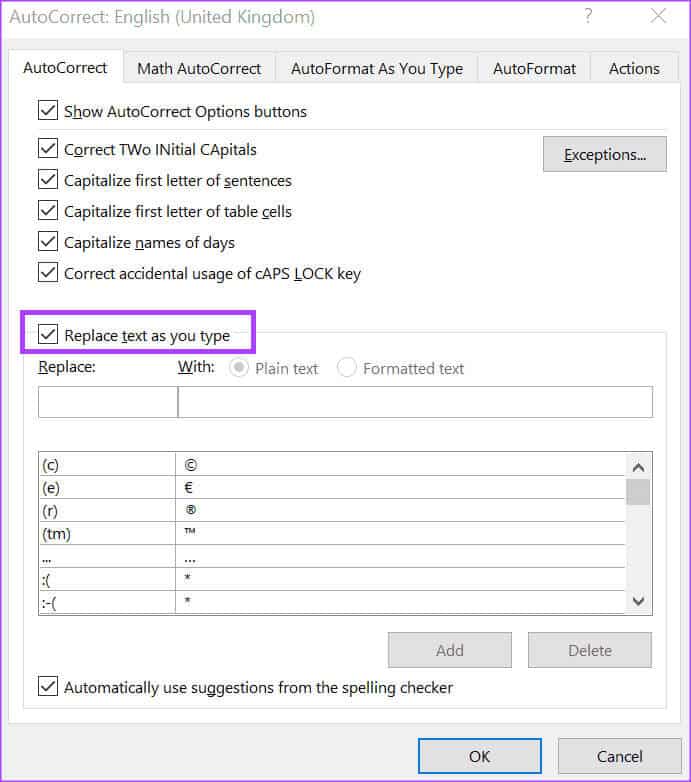Select the Formatted text radio button
691x782 pixels.
(x=347, y=368)
